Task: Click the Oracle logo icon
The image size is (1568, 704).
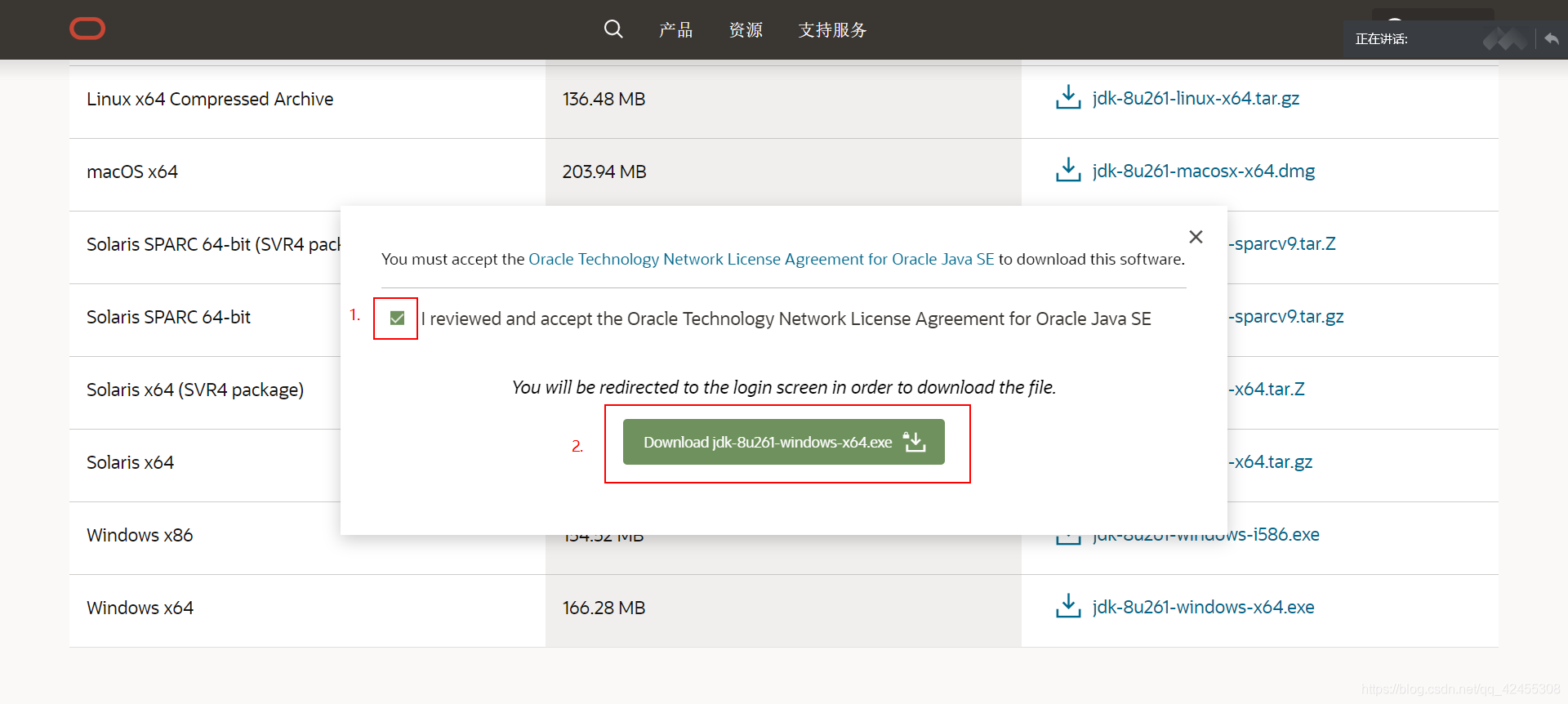Action: 87,29
